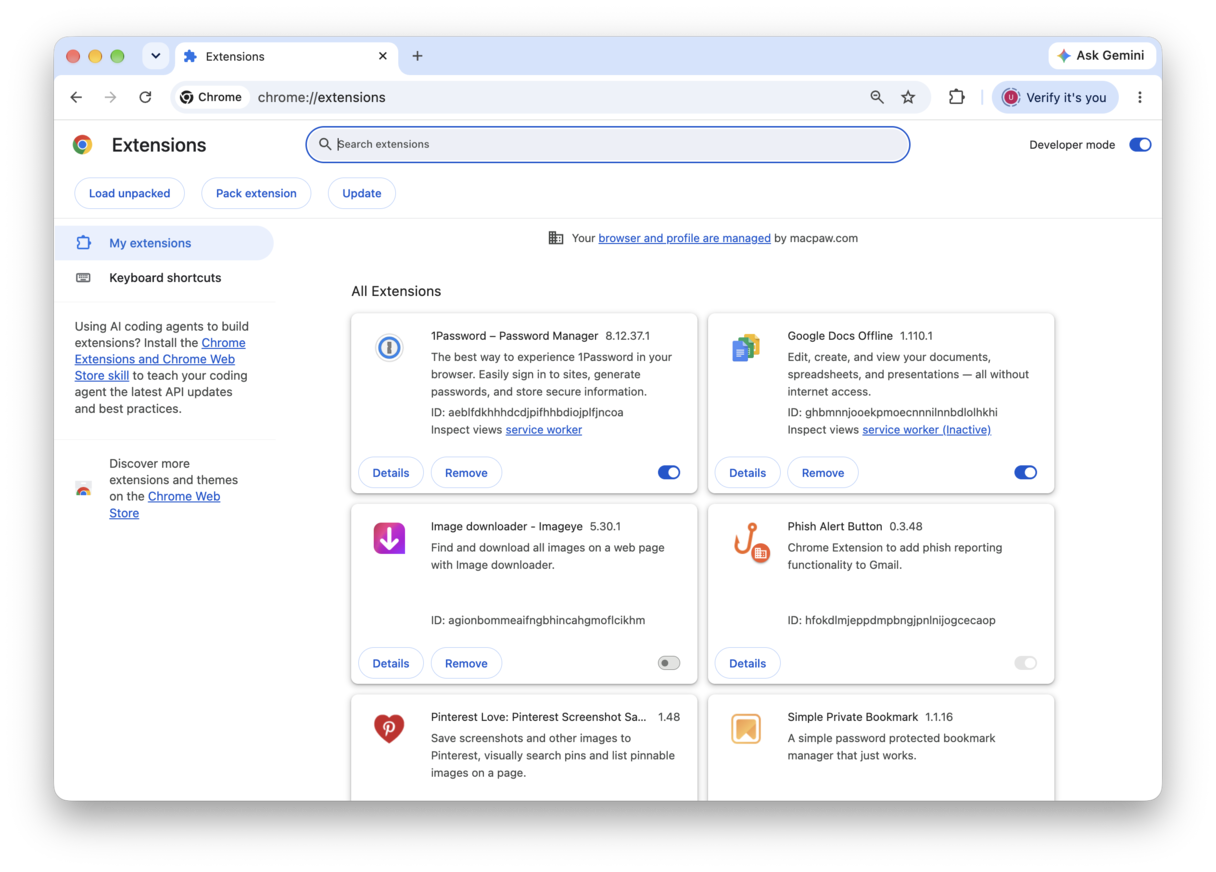Image resolution: width=1216 pixels, height=872 pixels.
Task: Click Load unpacked button
Action: click(x=130, y=193)
